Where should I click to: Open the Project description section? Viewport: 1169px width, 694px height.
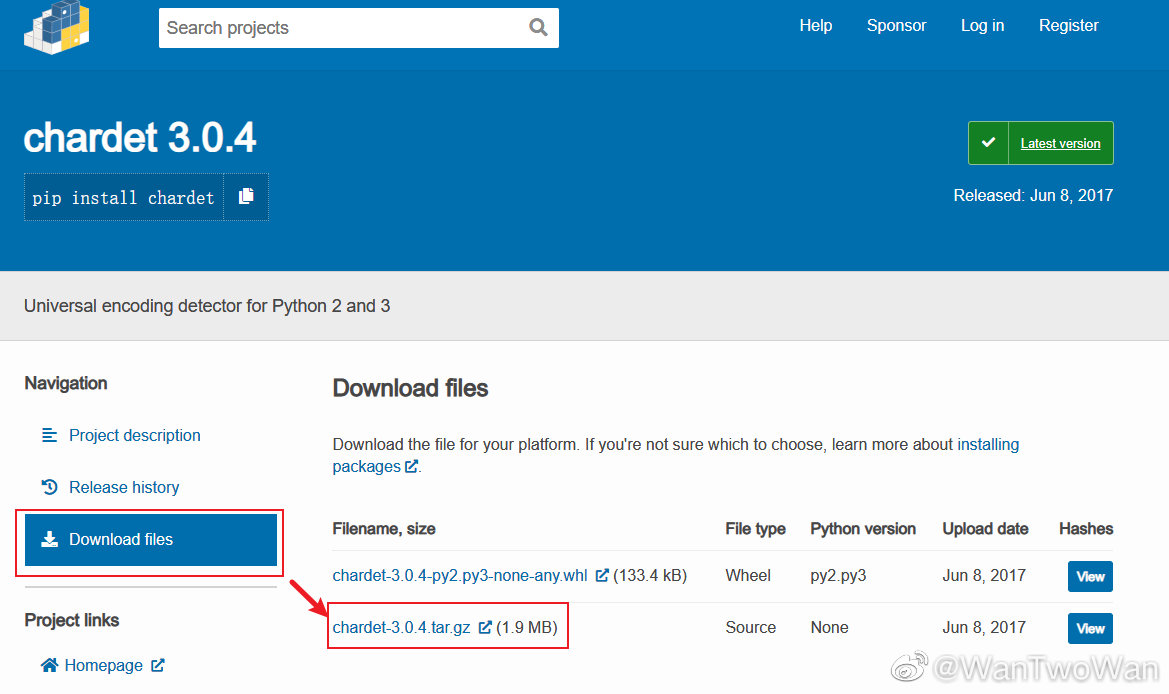click(134, 435)
